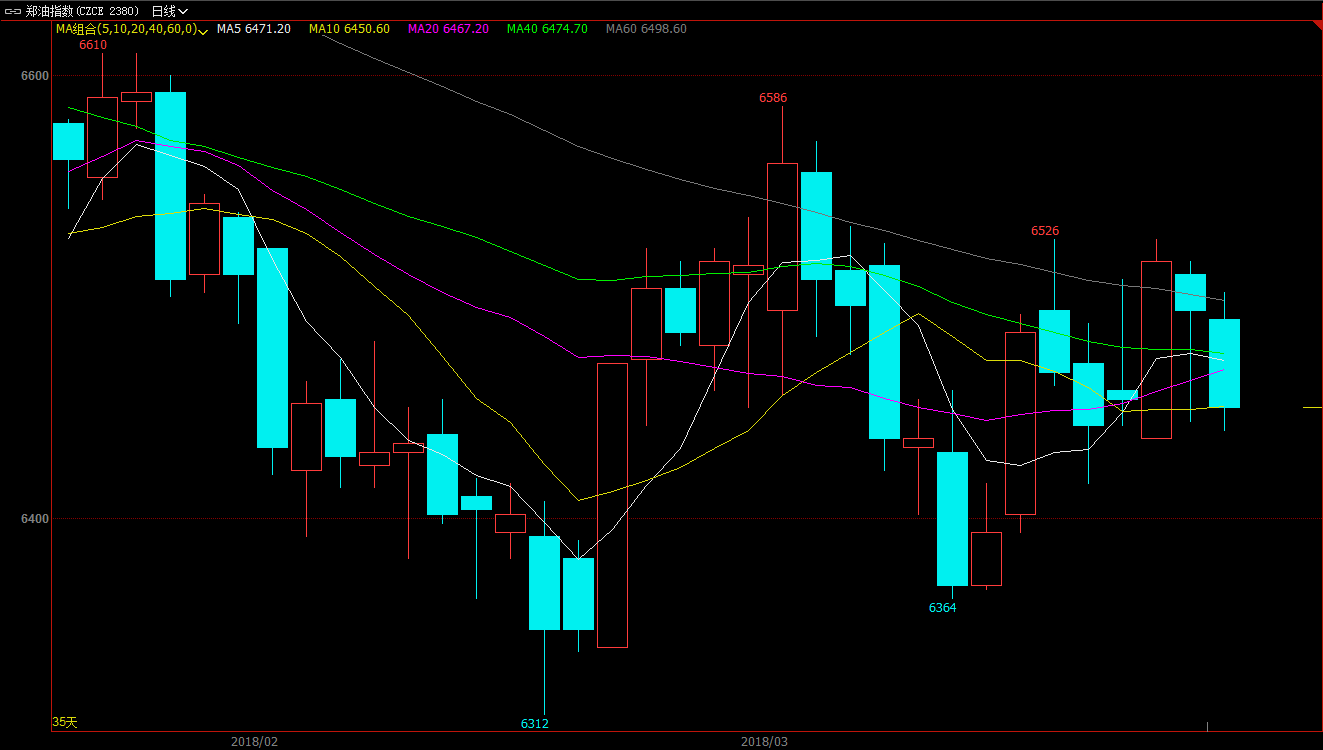Click the 2018/02 date axis label

click(x=254, y=742)
